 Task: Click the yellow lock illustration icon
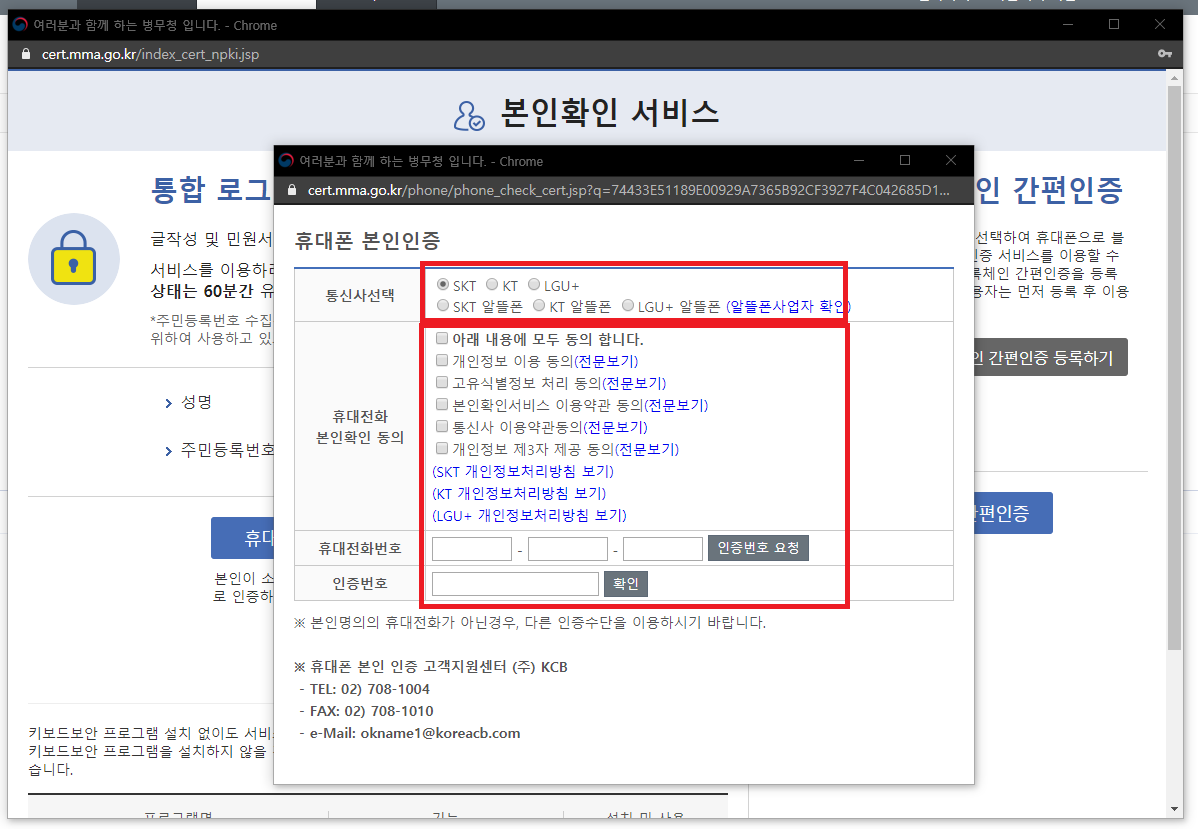(74, 259)
